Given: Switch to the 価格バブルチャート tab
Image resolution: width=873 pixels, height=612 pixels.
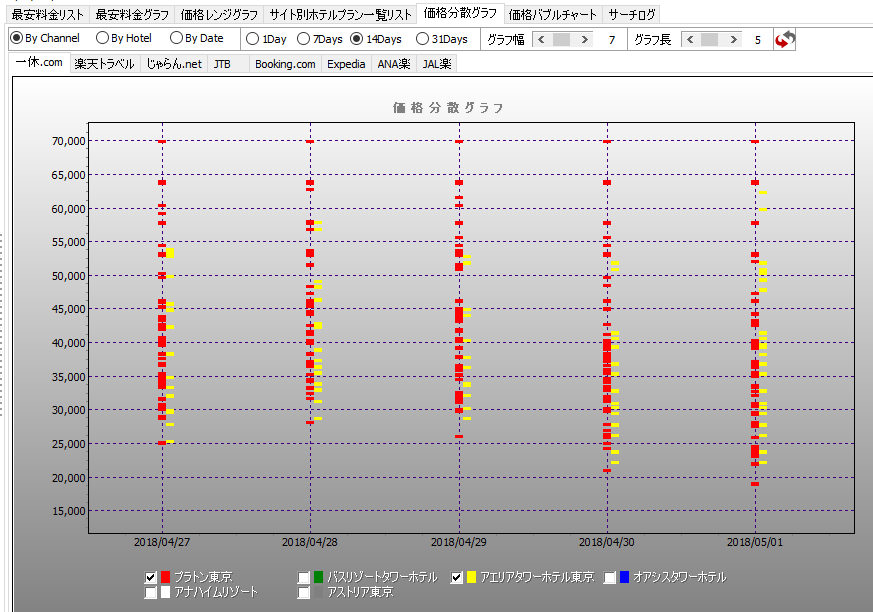Looking at the screenshot, I should pos(552,15).
